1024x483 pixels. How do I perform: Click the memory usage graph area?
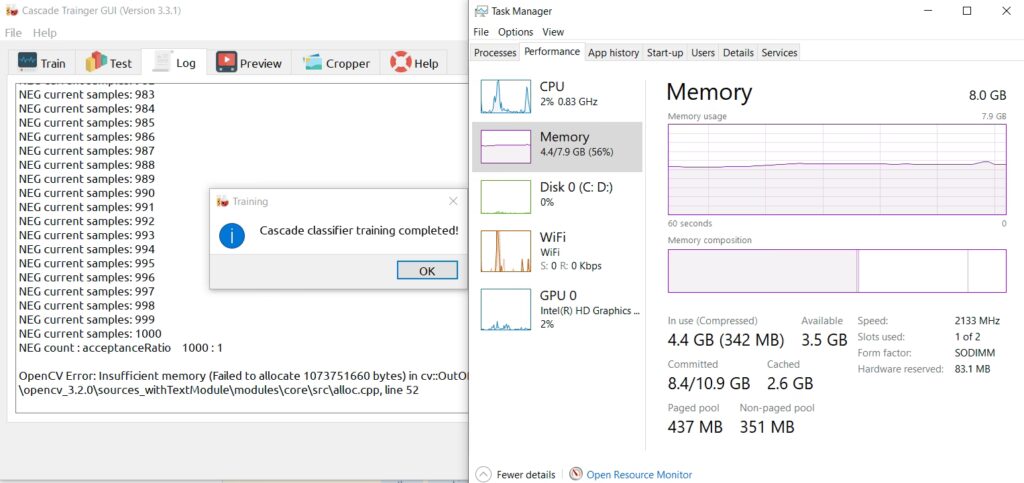[836, 168]
